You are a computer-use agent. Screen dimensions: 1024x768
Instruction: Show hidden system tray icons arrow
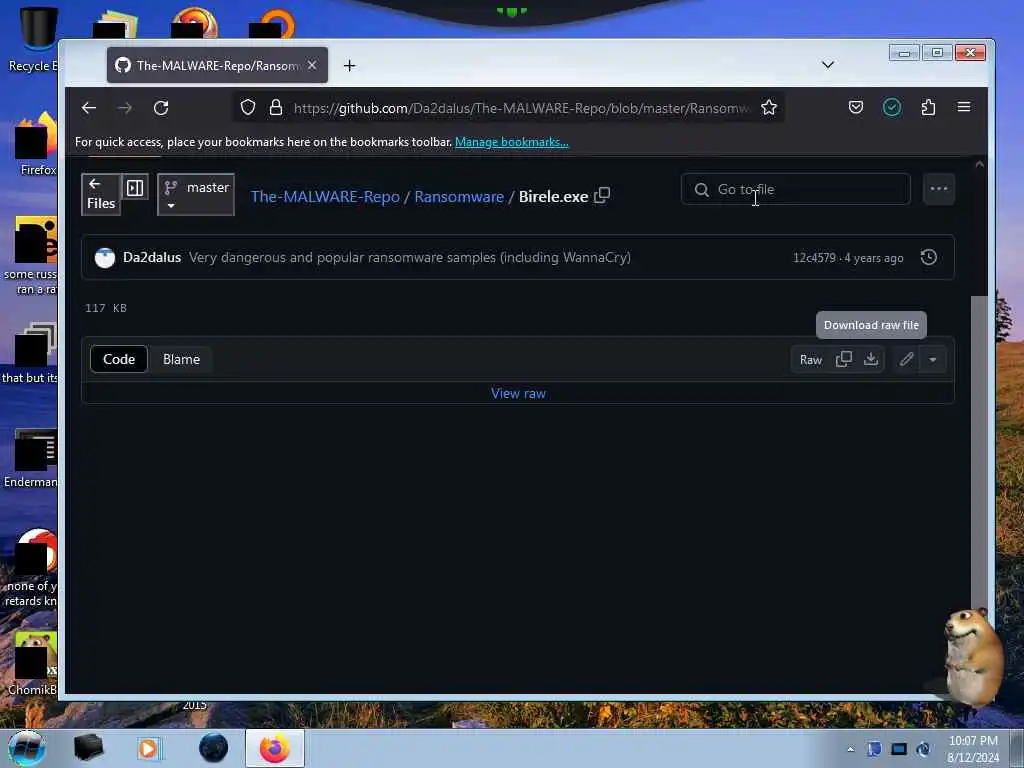point(850,749)
